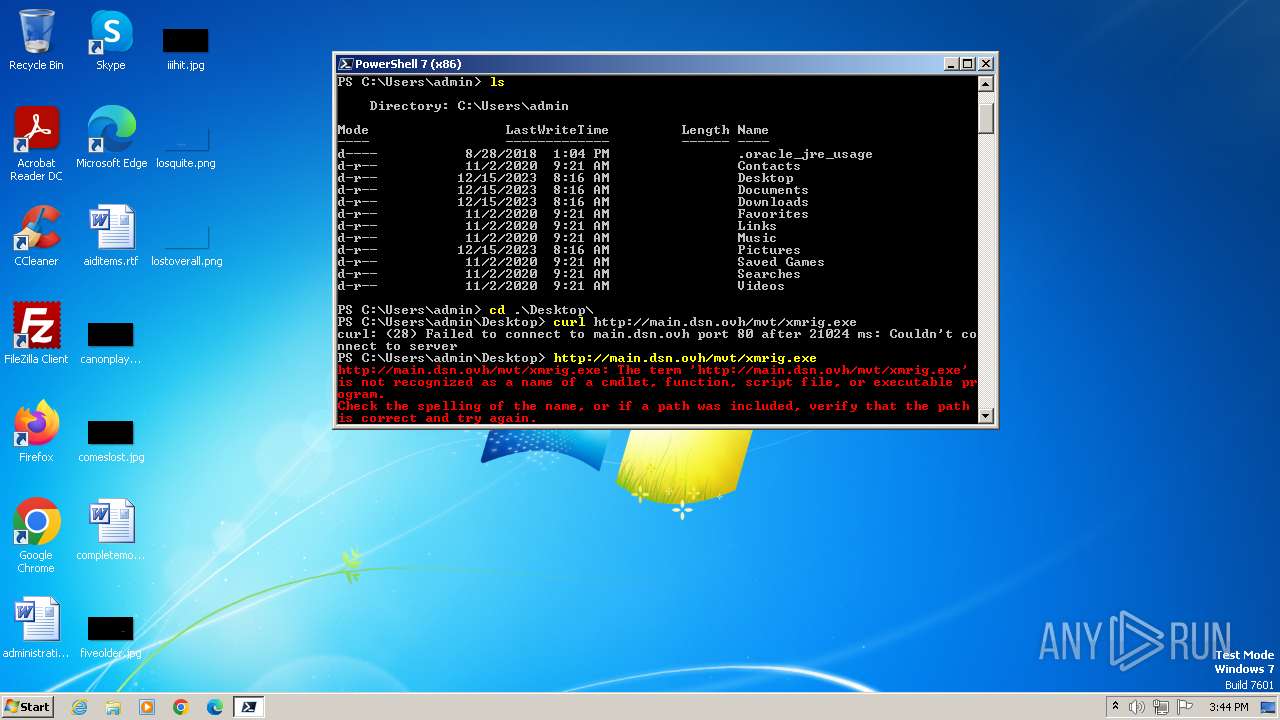
Task: Open the volume control tray icon
Action: 1137,707
